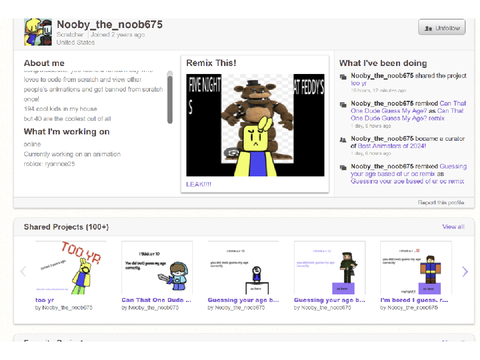Click the curator activity icon
The width and height of the screenshot is (480, 360).
pos(343,140)
